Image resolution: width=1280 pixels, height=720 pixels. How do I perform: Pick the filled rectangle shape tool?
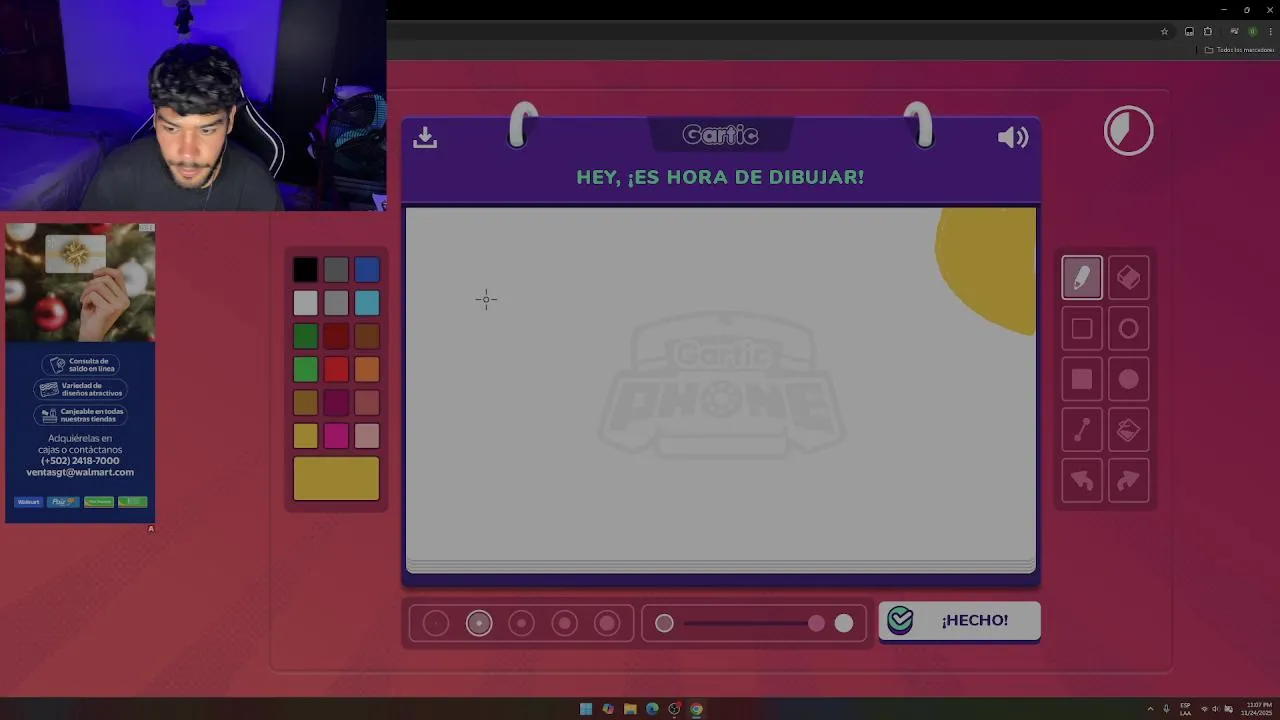1081,379
